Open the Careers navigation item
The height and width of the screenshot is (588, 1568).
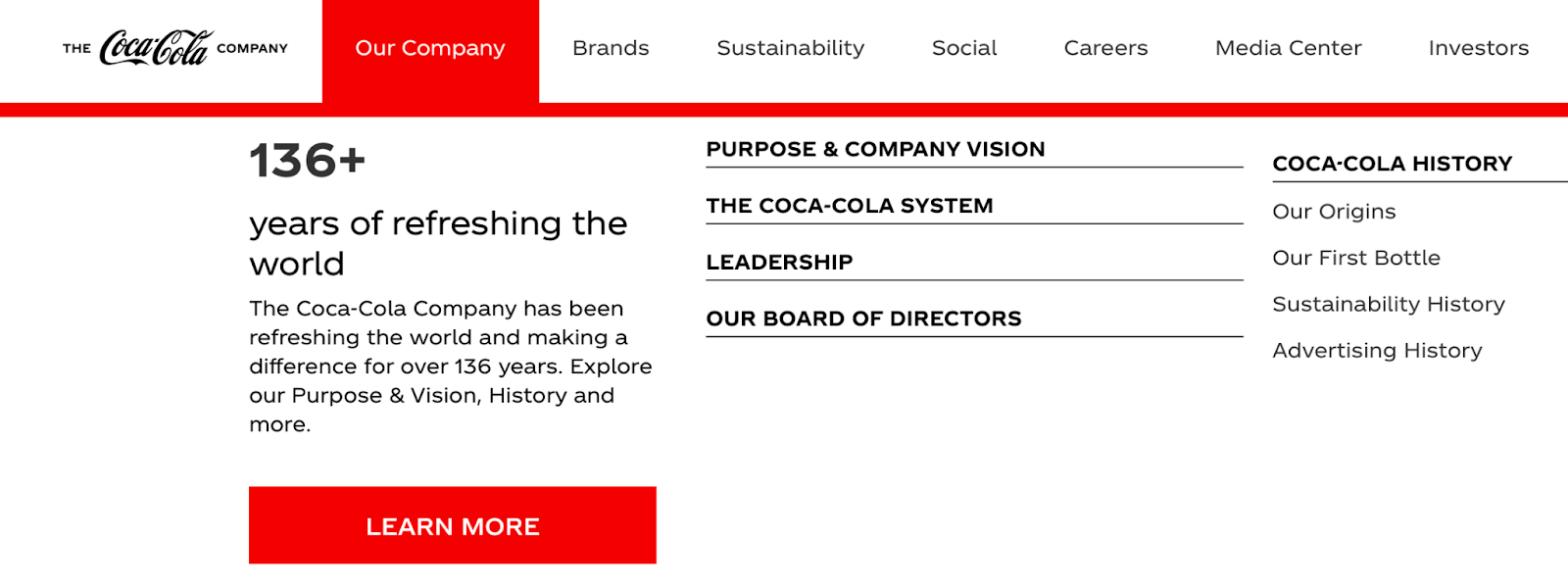coord(1105,48)
